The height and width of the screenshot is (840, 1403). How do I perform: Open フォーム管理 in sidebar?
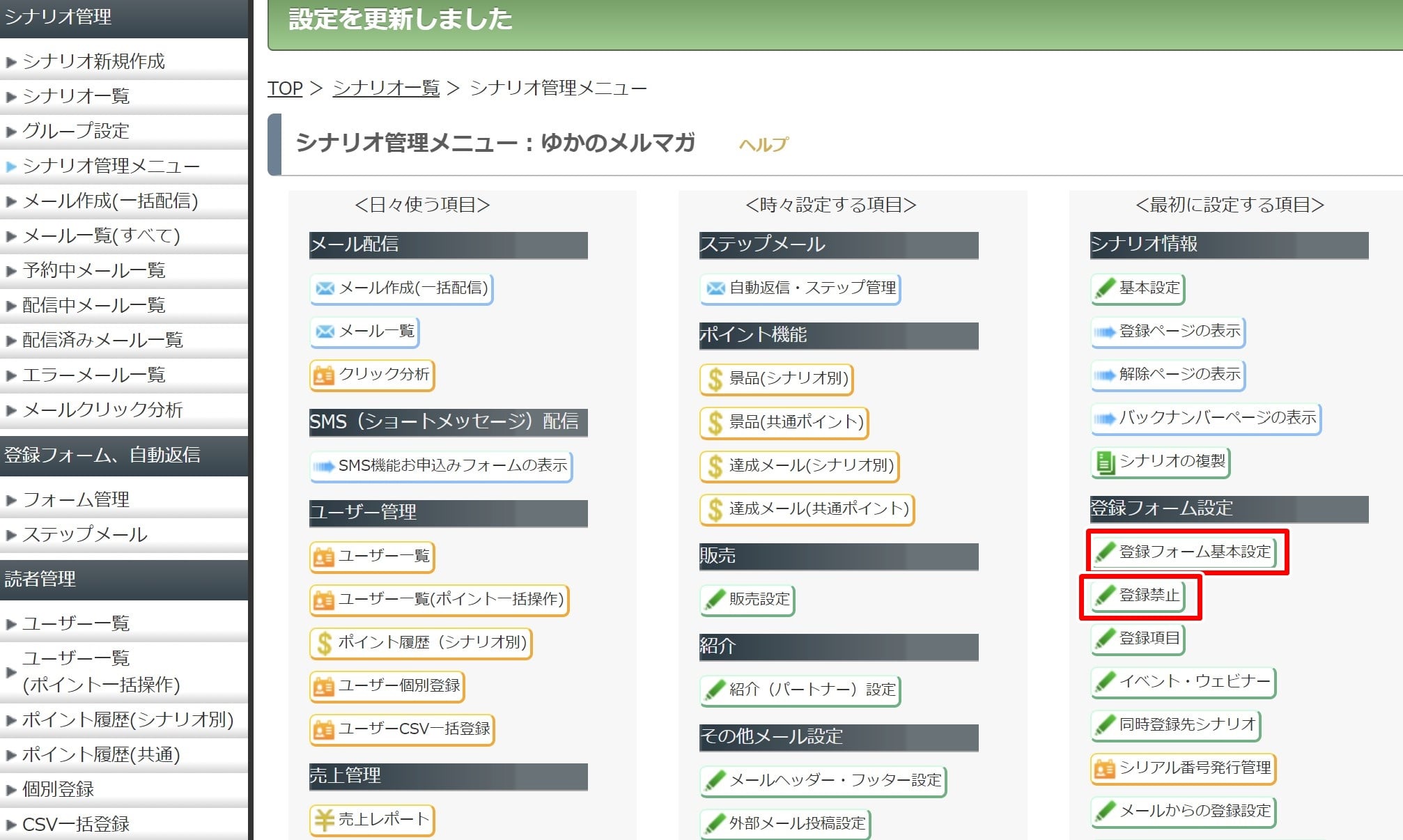point(124,499)
